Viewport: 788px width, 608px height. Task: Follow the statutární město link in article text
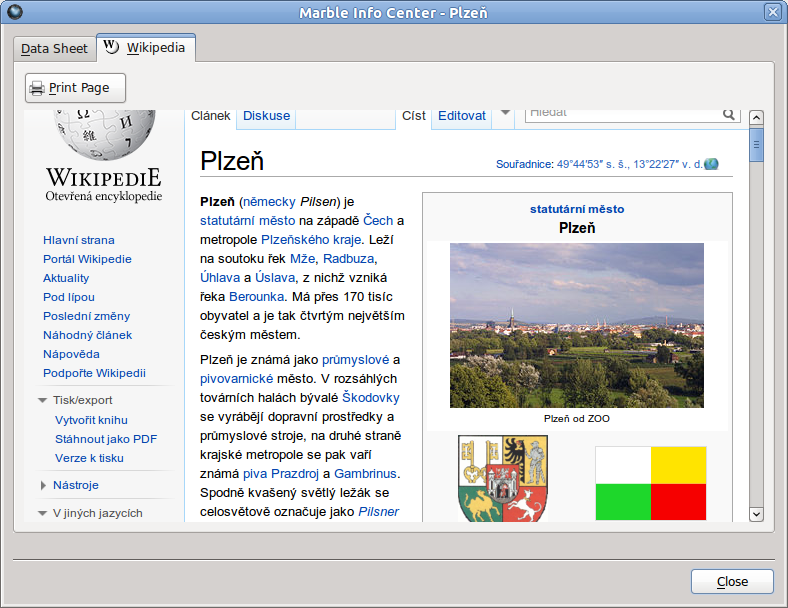pos(247,221)
